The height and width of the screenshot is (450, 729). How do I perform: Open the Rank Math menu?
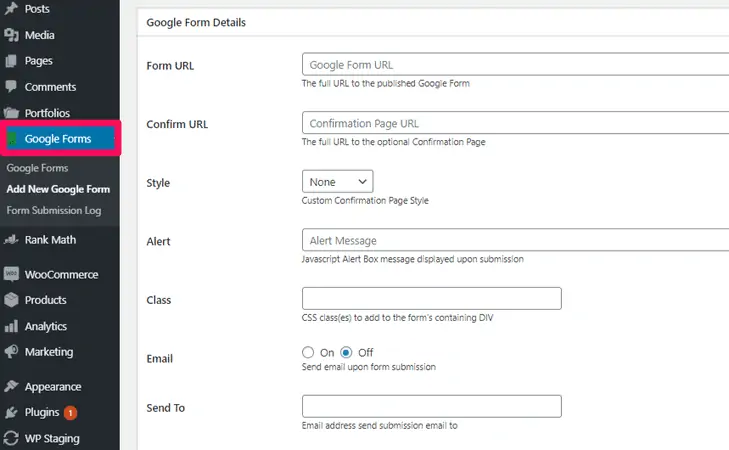point(50,240)
